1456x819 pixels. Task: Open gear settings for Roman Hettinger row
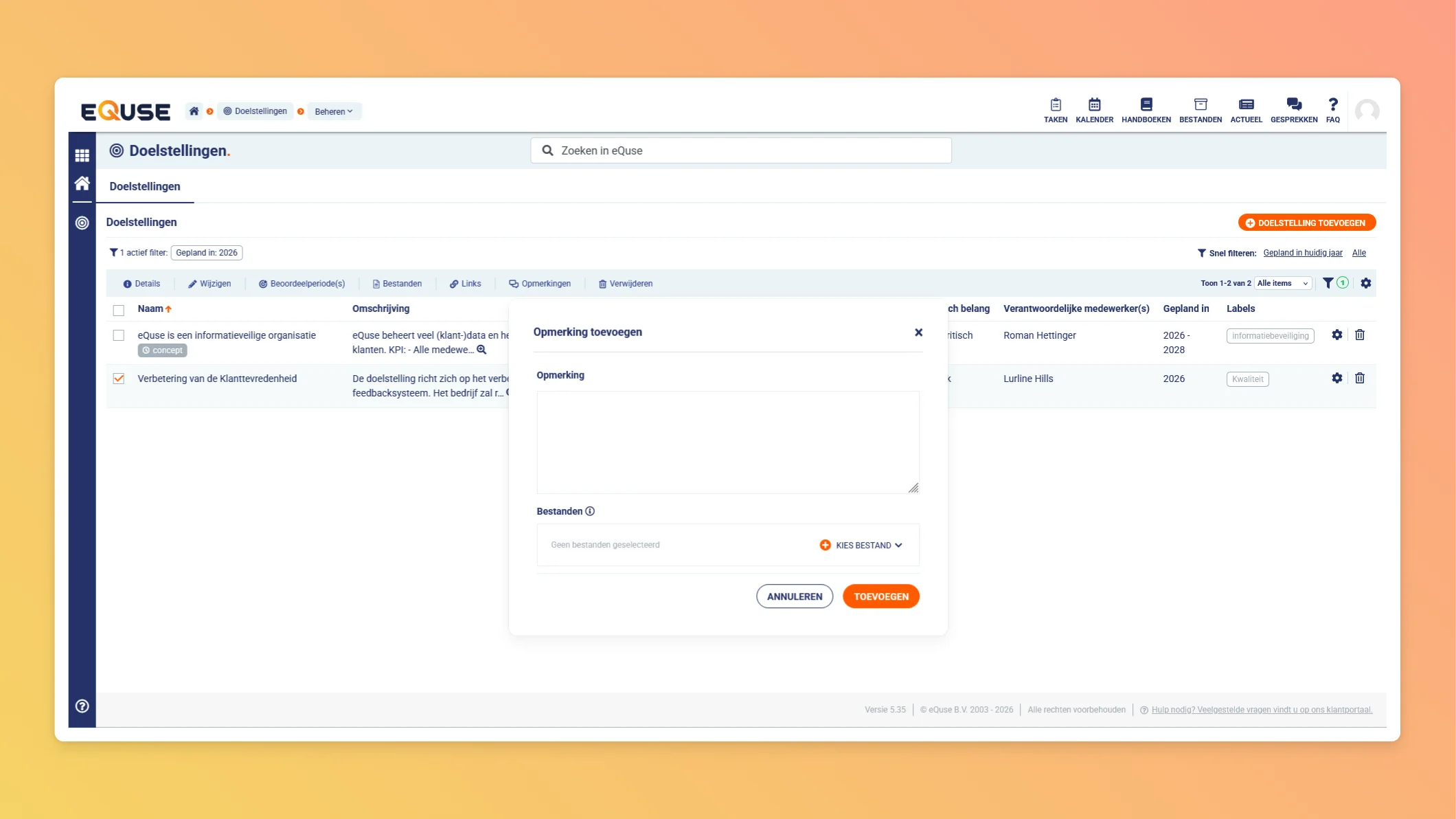coord(1336,335)
